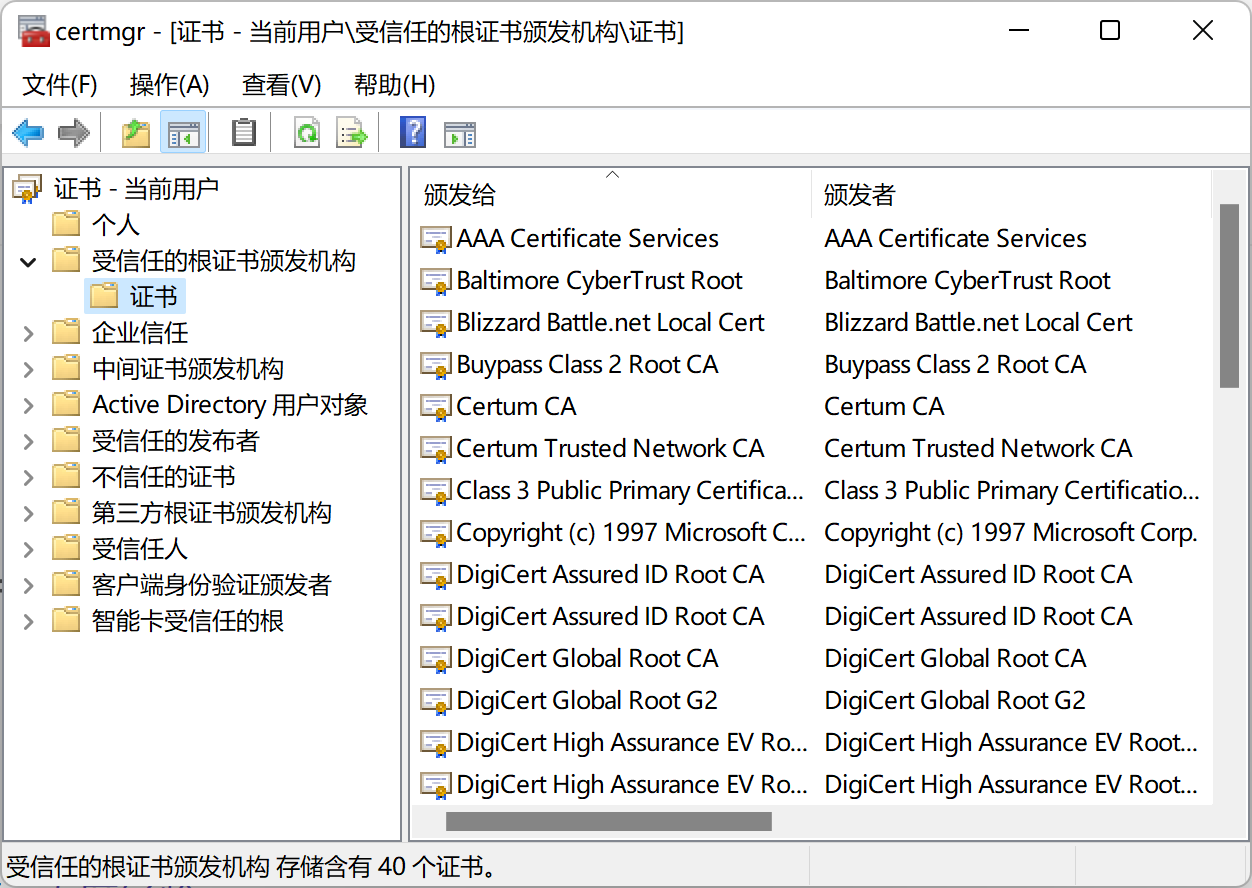Click the clipboard Copy toolbar icon
The image size is (1252, 888).
click(243, 132)
